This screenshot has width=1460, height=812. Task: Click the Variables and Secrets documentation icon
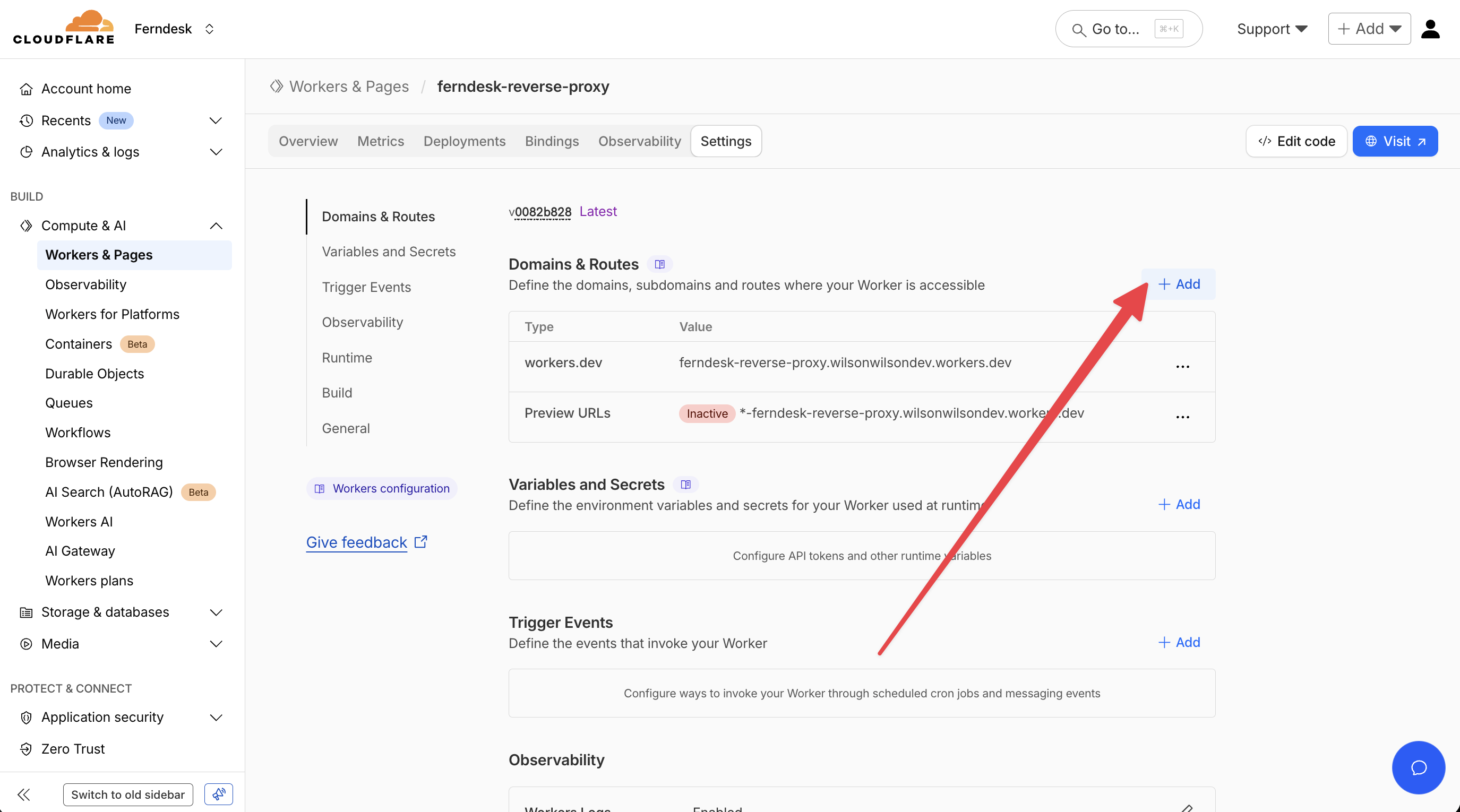pyautogui.click(x=685, y=485)
